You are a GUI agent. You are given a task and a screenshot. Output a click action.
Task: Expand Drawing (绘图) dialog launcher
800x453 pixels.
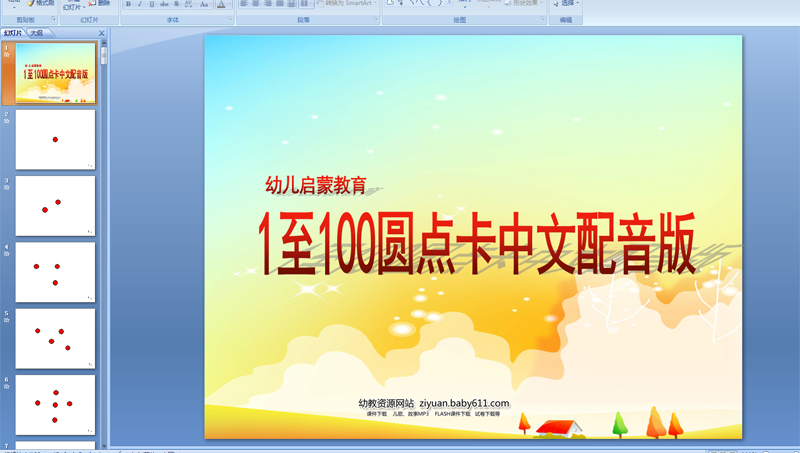pyautogui.click(x=542, y=19)
